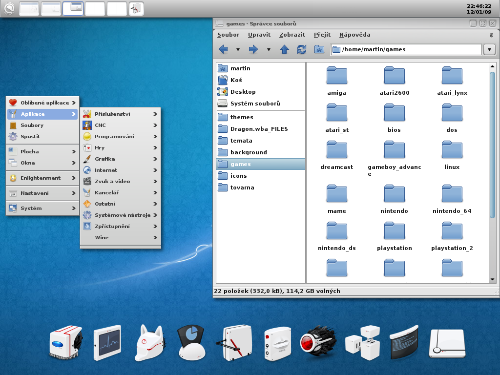Click the Back arrow in file manager toolbar

(x=223, y=50)
